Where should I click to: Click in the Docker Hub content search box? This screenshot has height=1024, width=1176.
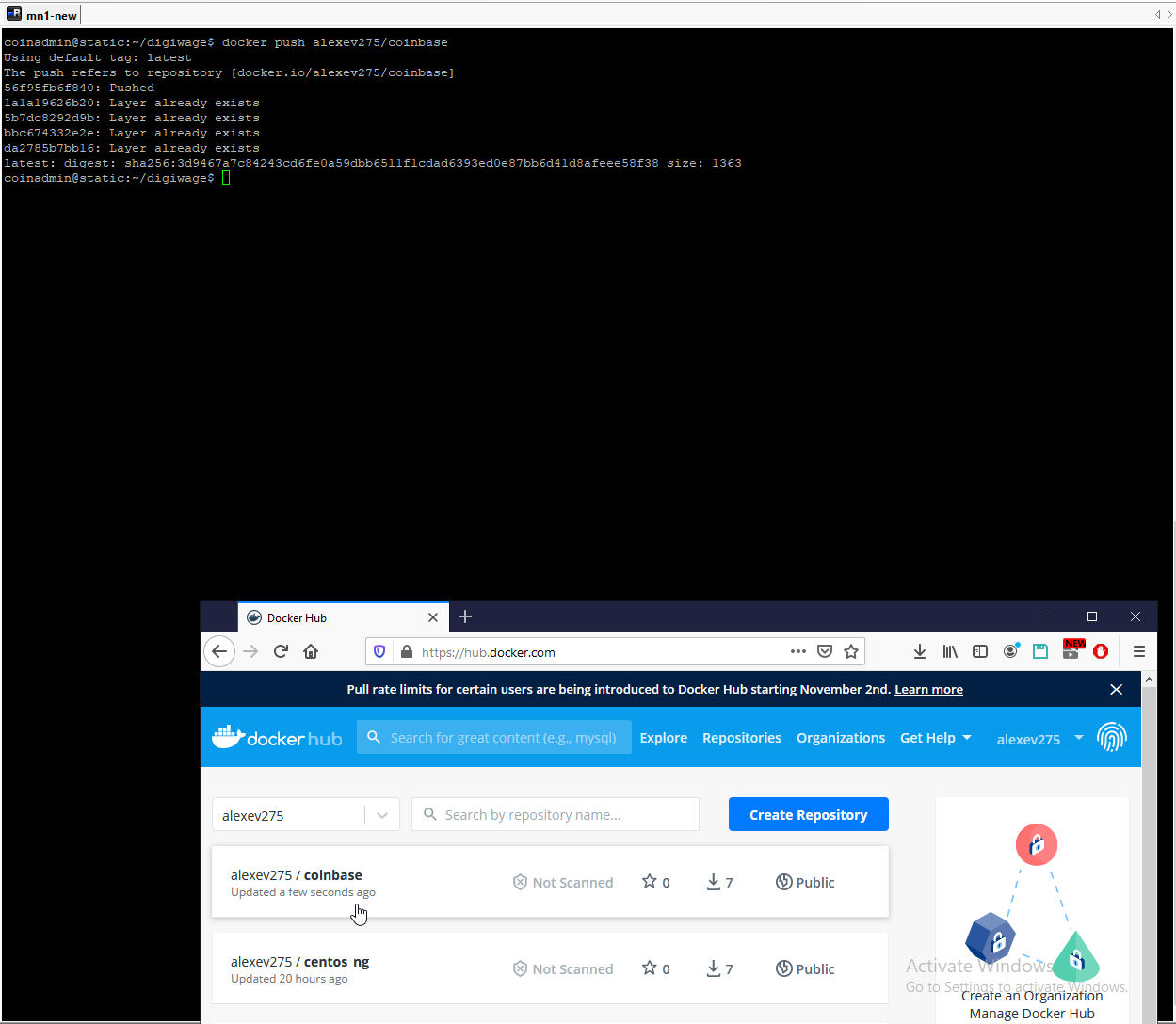pos(494,737)
